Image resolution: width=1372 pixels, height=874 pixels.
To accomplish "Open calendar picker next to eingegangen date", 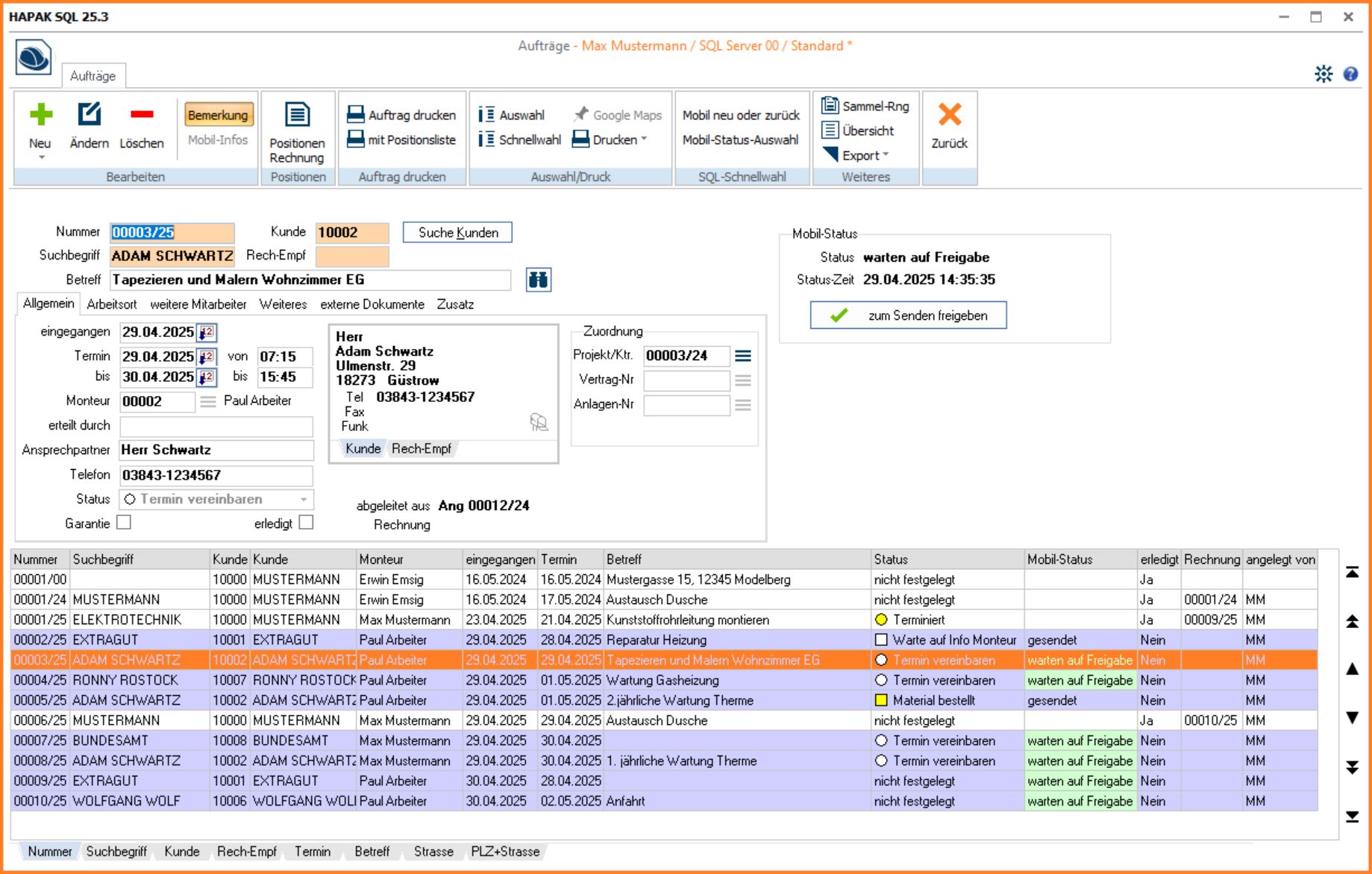I will (x=207, y=333).
